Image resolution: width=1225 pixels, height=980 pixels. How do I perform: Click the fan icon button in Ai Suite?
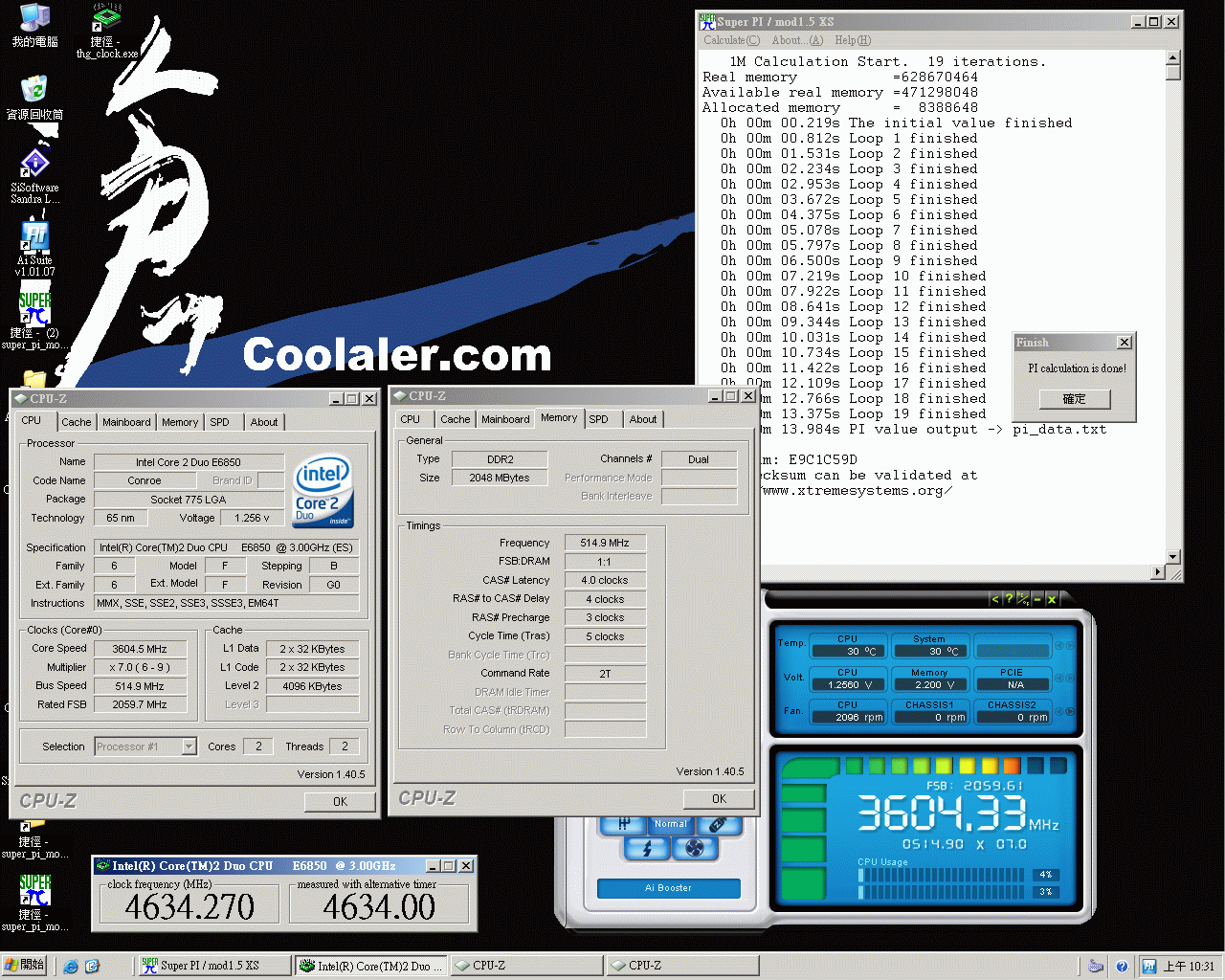click(695, 848)
